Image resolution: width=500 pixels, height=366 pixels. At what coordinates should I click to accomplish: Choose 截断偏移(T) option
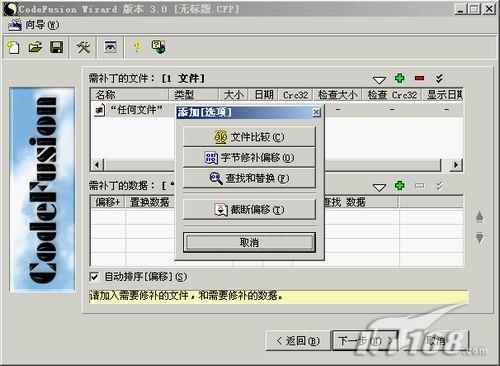pyautogui.click(x=249, y=209)
